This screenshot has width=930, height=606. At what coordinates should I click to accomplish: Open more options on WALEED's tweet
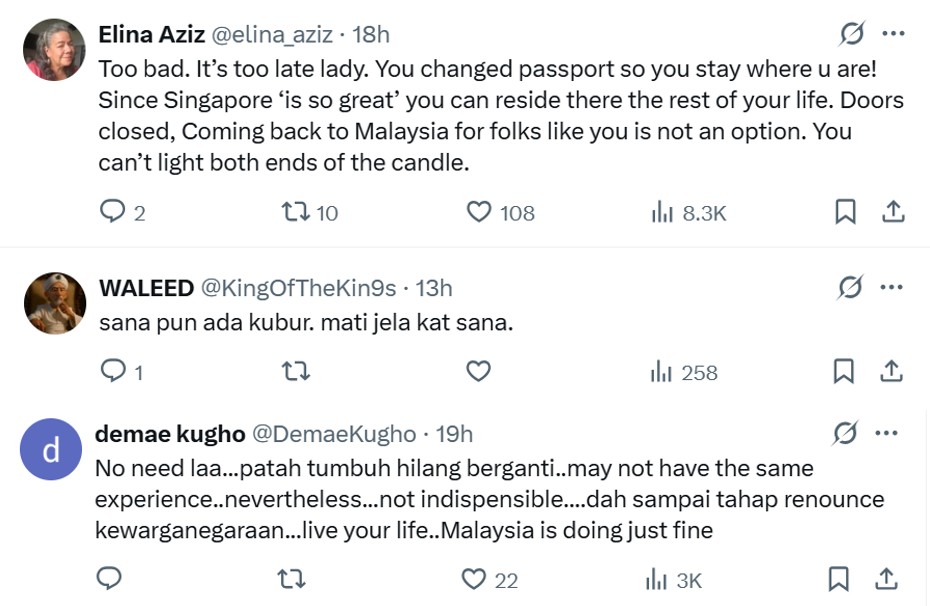point(891,288)
